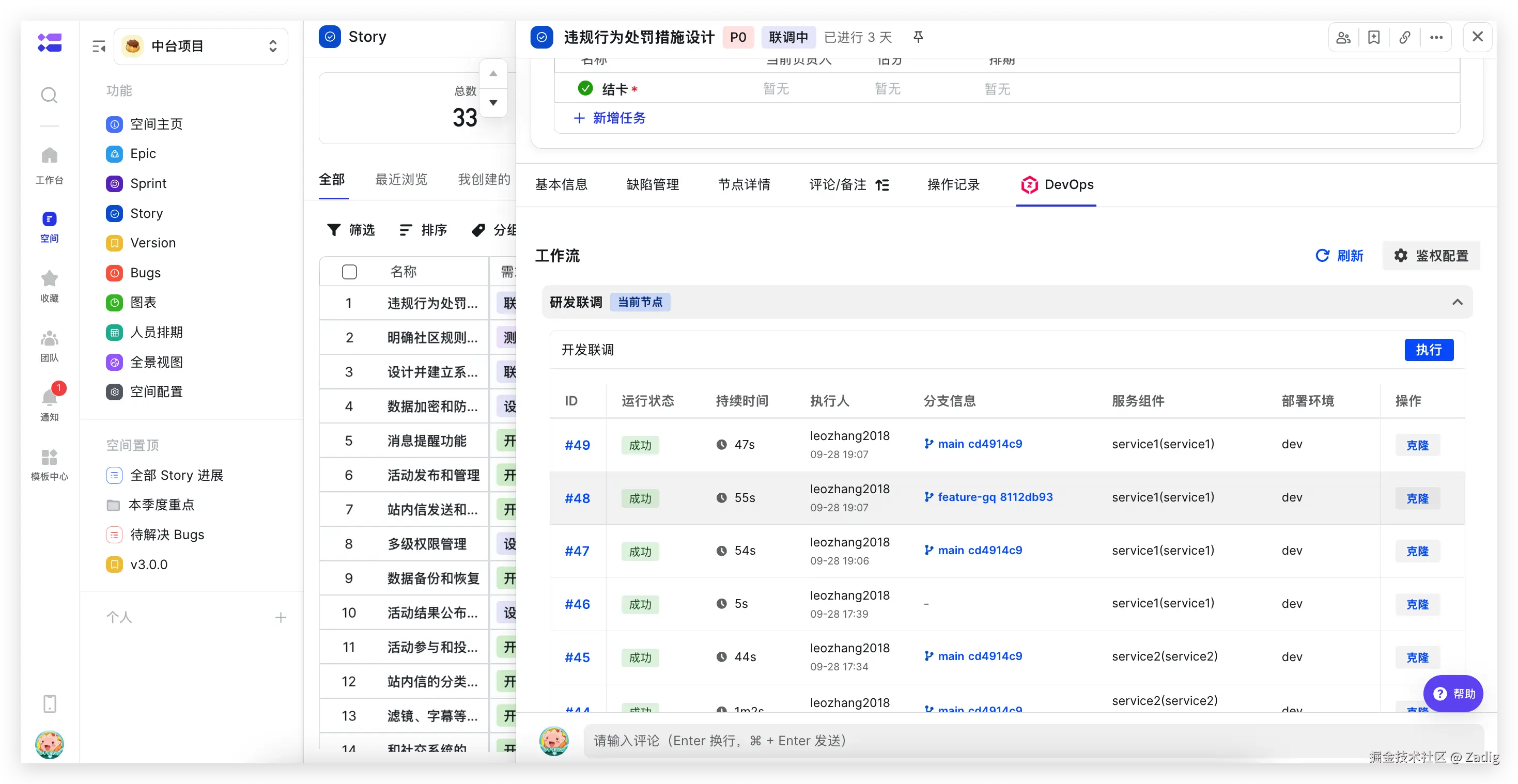Open the template center icon
The height and width of the screenshot is (784, 1518).
(50, 458)
